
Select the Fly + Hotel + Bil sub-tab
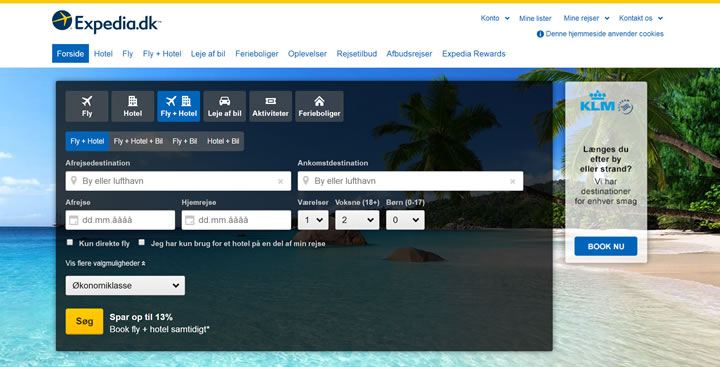(x=138, y=141)
